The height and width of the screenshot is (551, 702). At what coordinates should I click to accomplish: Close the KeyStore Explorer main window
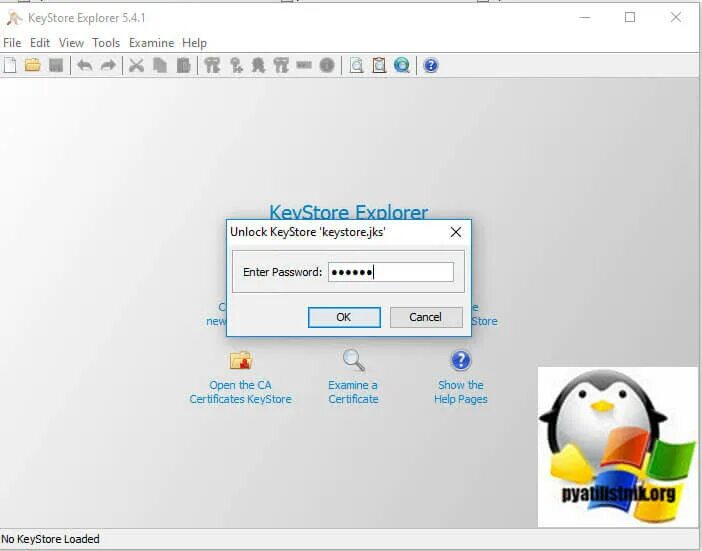676,17
